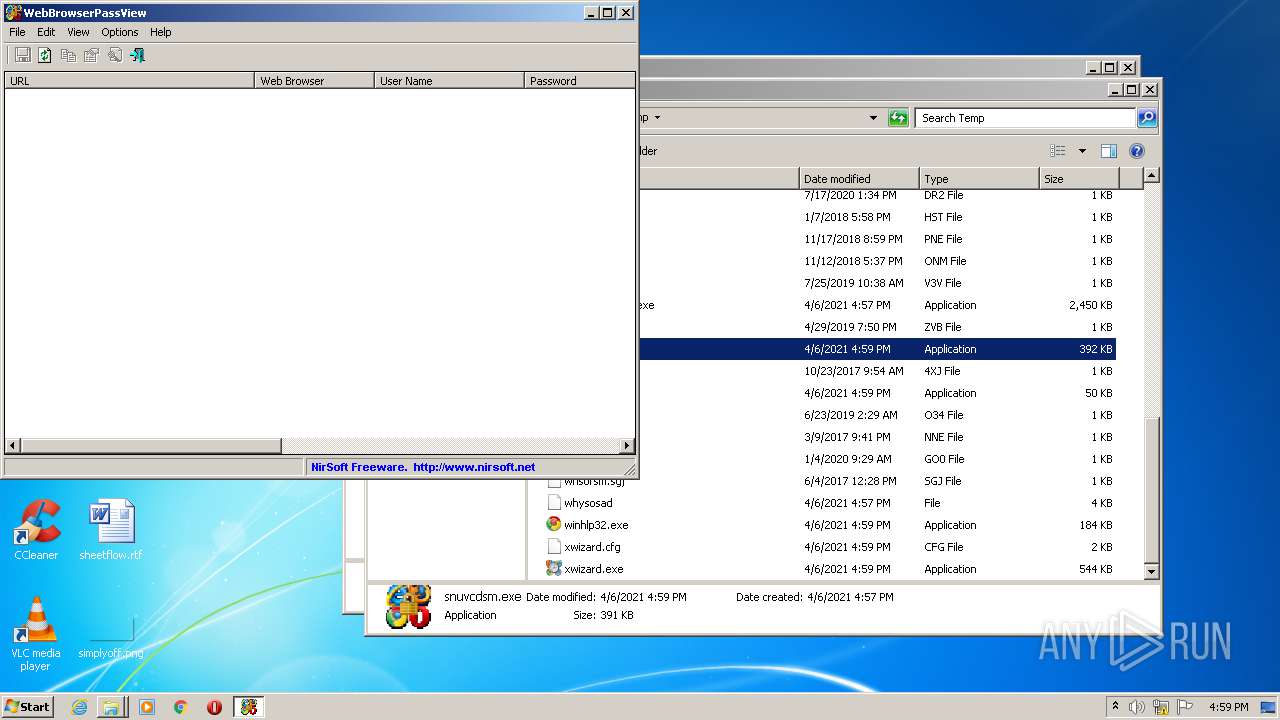Open Google Chrome from the taskbar
1280x720 pixels.
click(181, 707)
